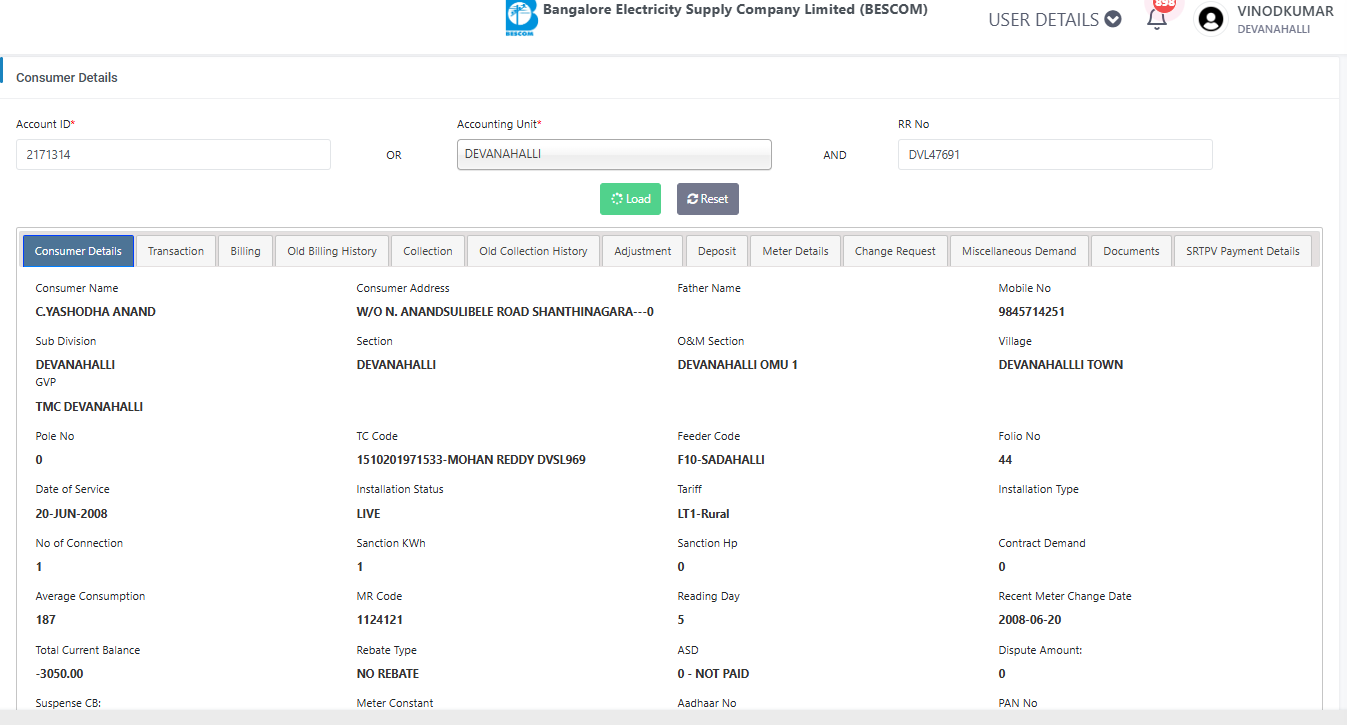
Task: Click the RR No input field
Action: (x=1054, y=155)
